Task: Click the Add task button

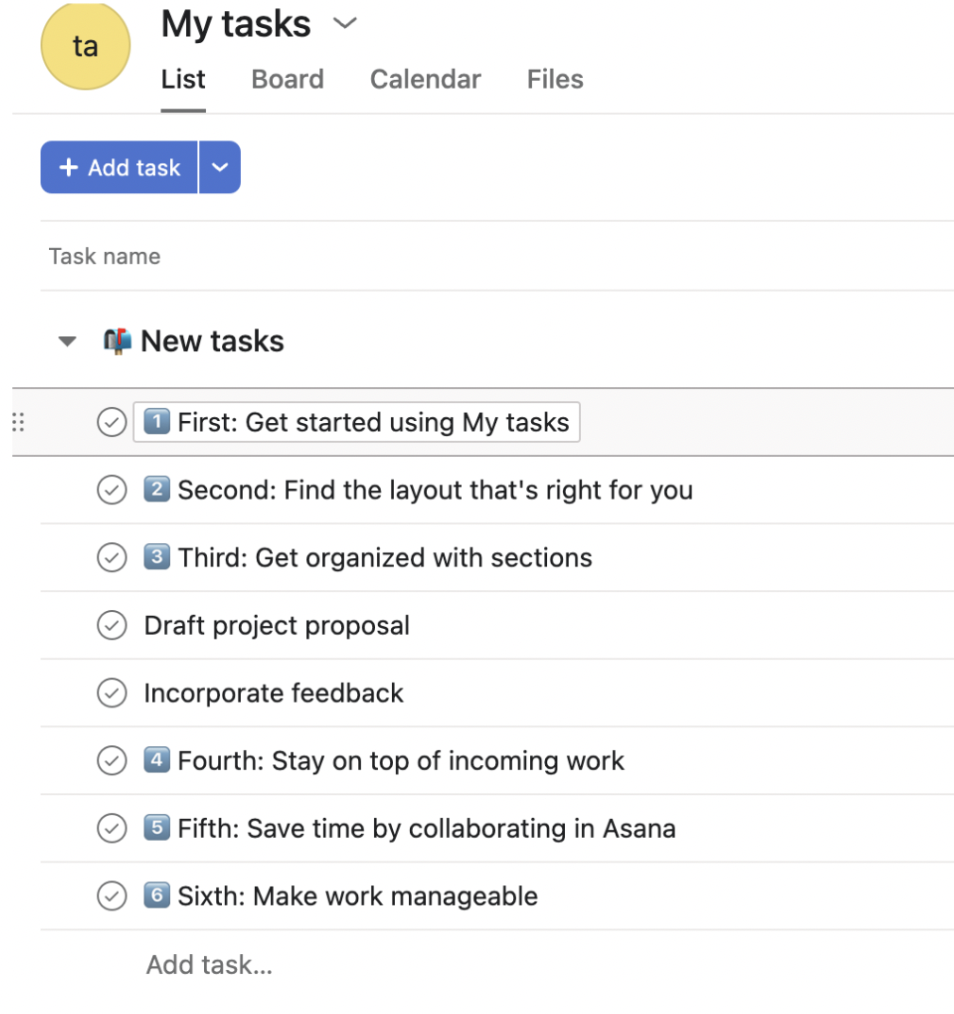Action: click(118, 167)
